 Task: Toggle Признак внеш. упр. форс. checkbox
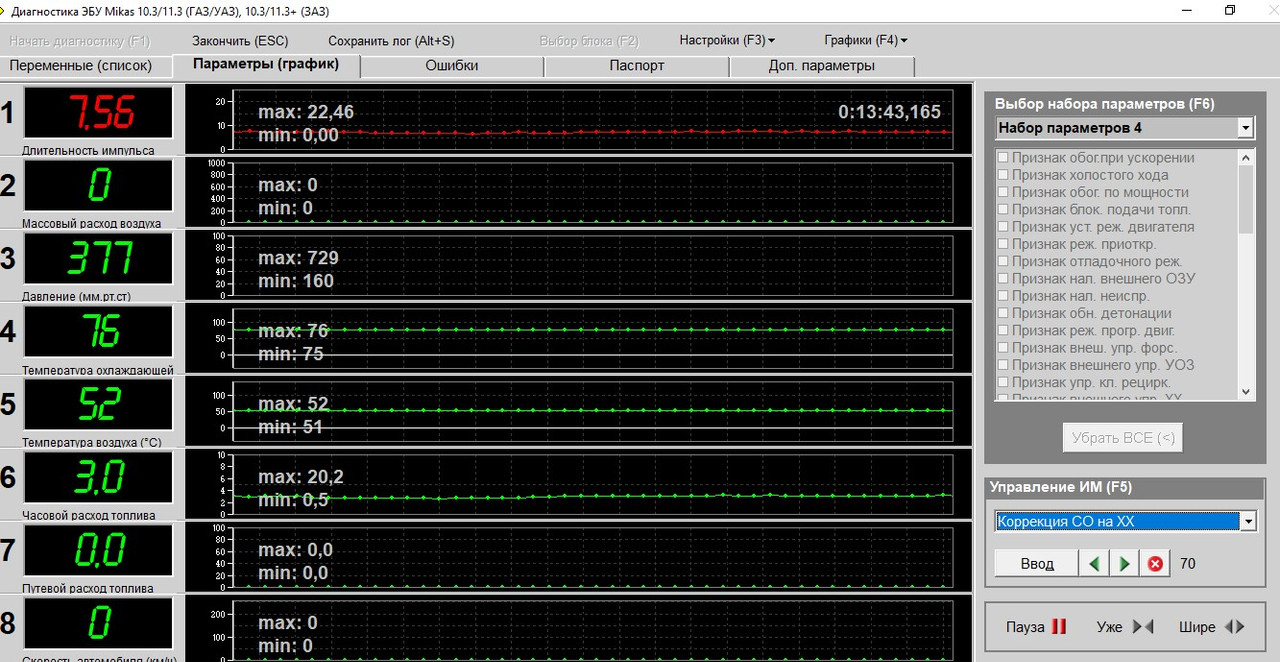1003,348
